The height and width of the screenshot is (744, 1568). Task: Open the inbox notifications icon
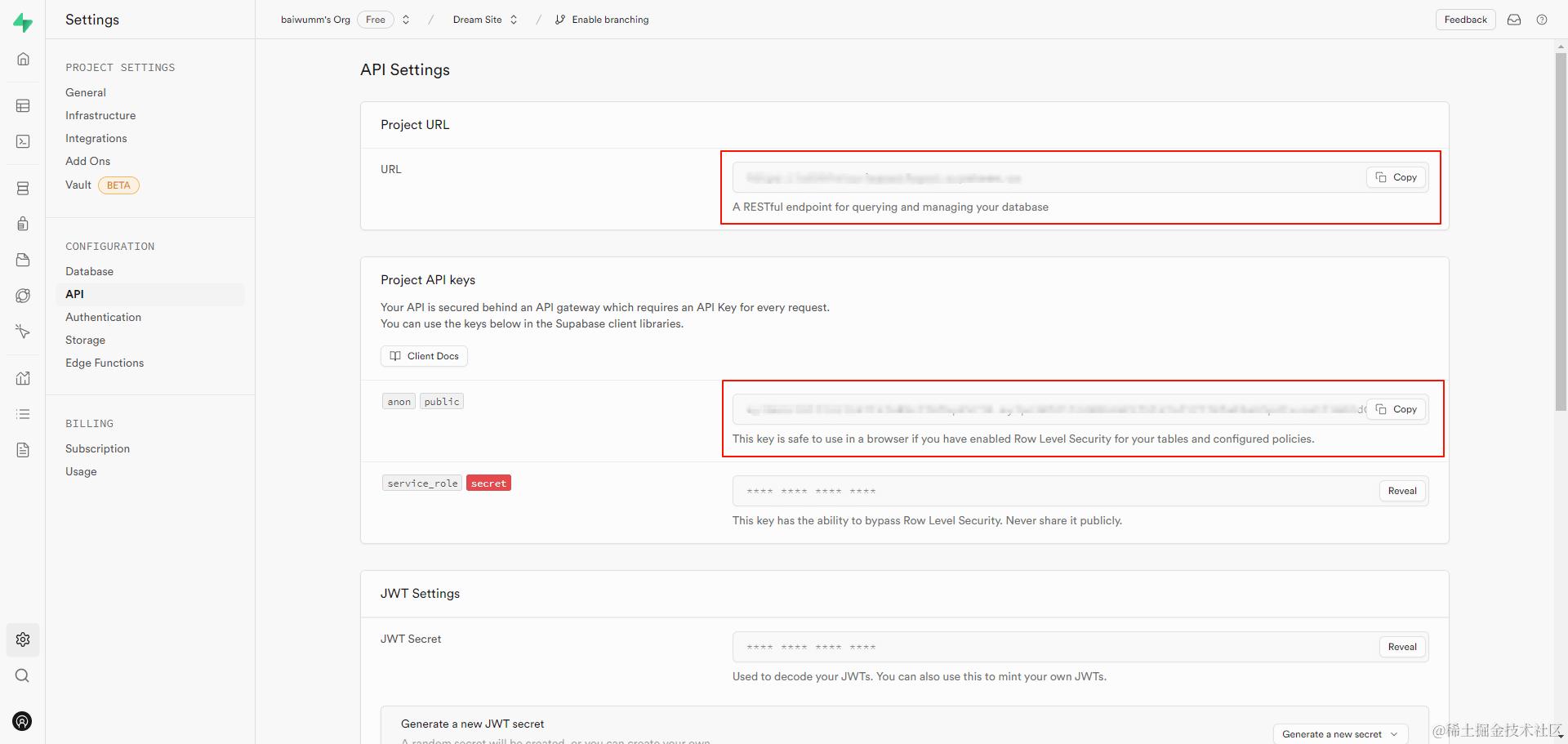(1514, 20)
